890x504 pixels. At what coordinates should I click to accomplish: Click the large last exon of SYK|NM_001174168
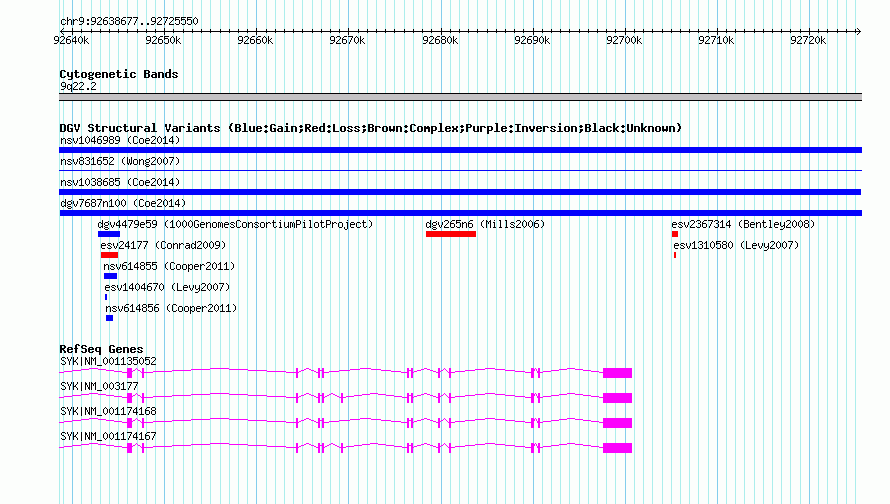(618, 423)
